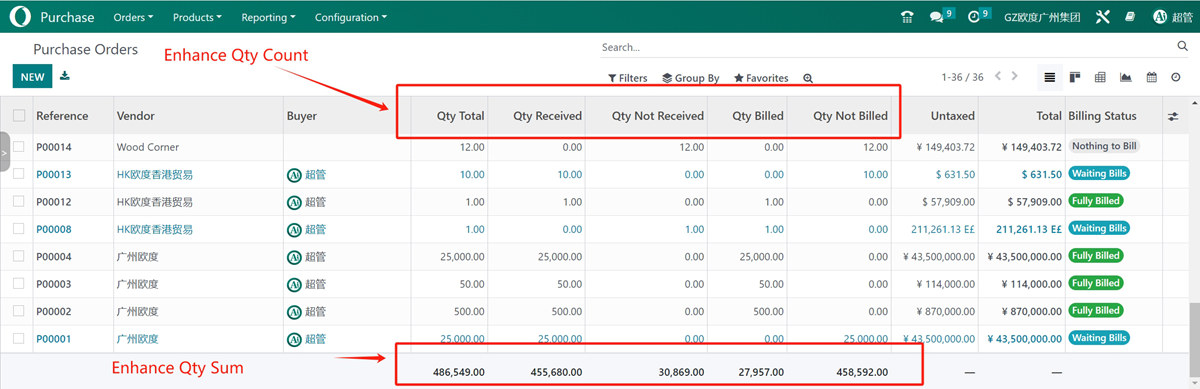Switch to graph chart view icon
1200x389 pixels.
tap(1126, 77)
